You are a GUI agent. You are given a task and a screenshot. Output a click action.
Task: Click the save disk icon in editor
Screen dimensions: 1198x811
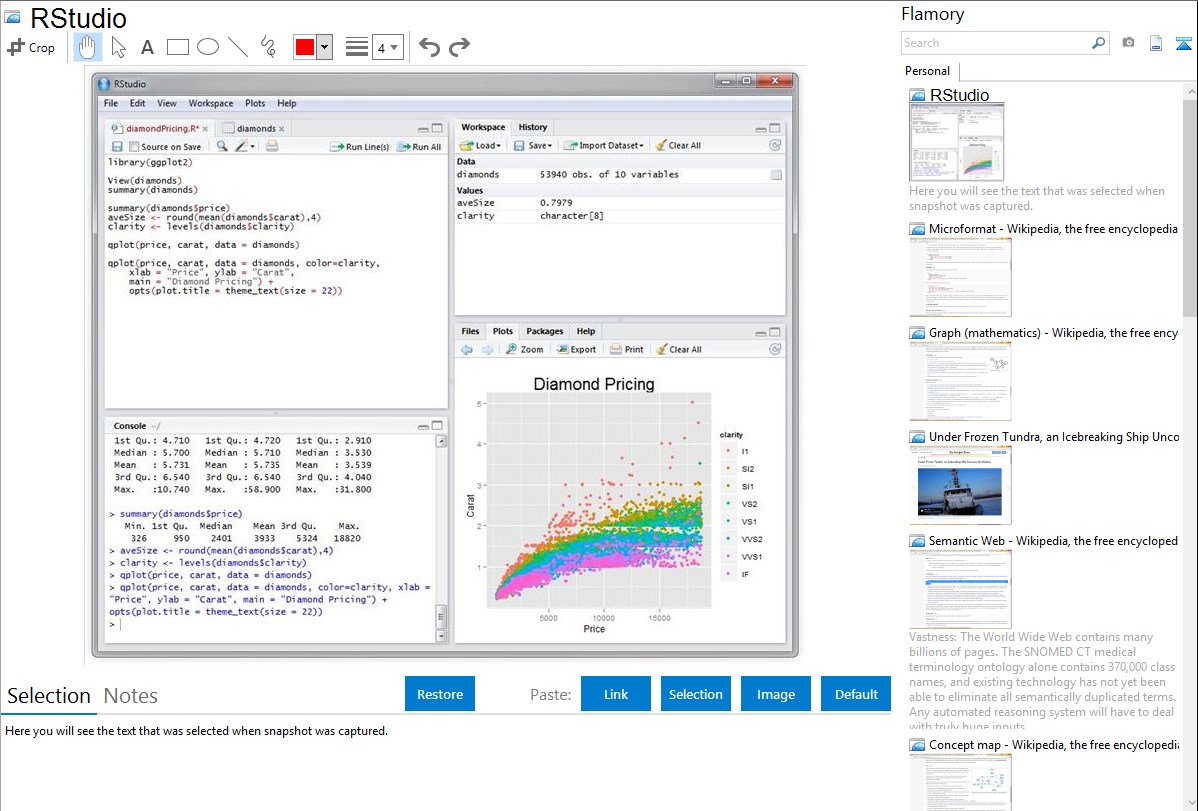pos(117,146)
